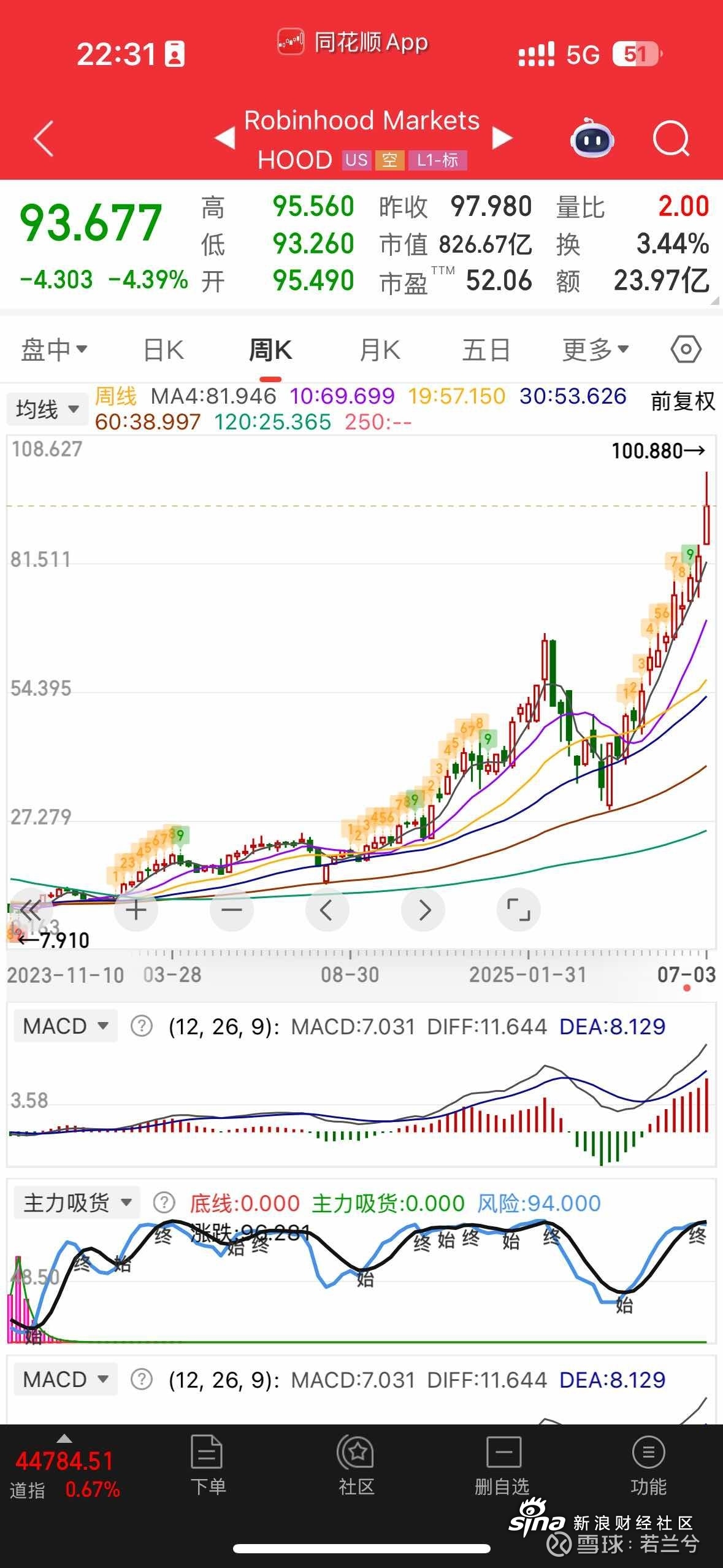This screenshot has width=723, height=1568.
Task: Open 社区 community section
Action: (x=356, y=1465)
